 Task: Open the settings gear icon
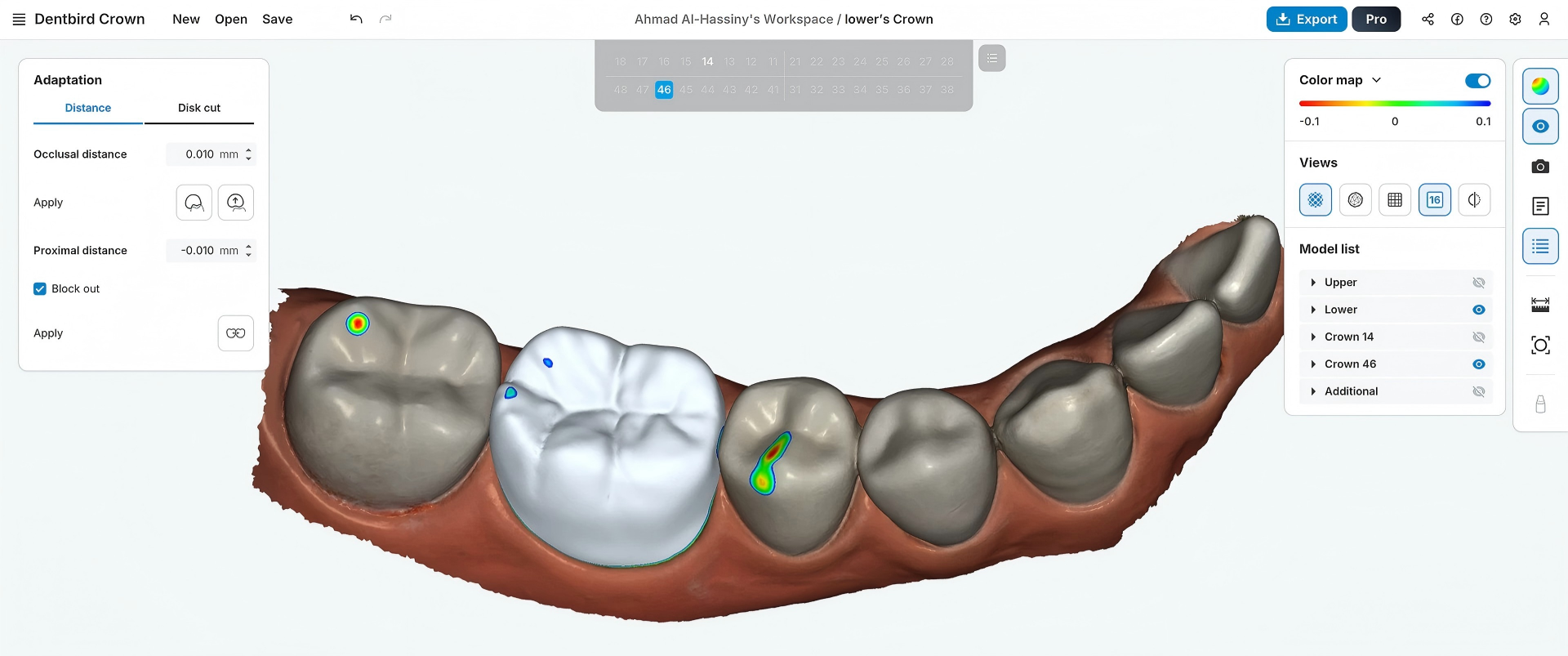(1515, 19)
